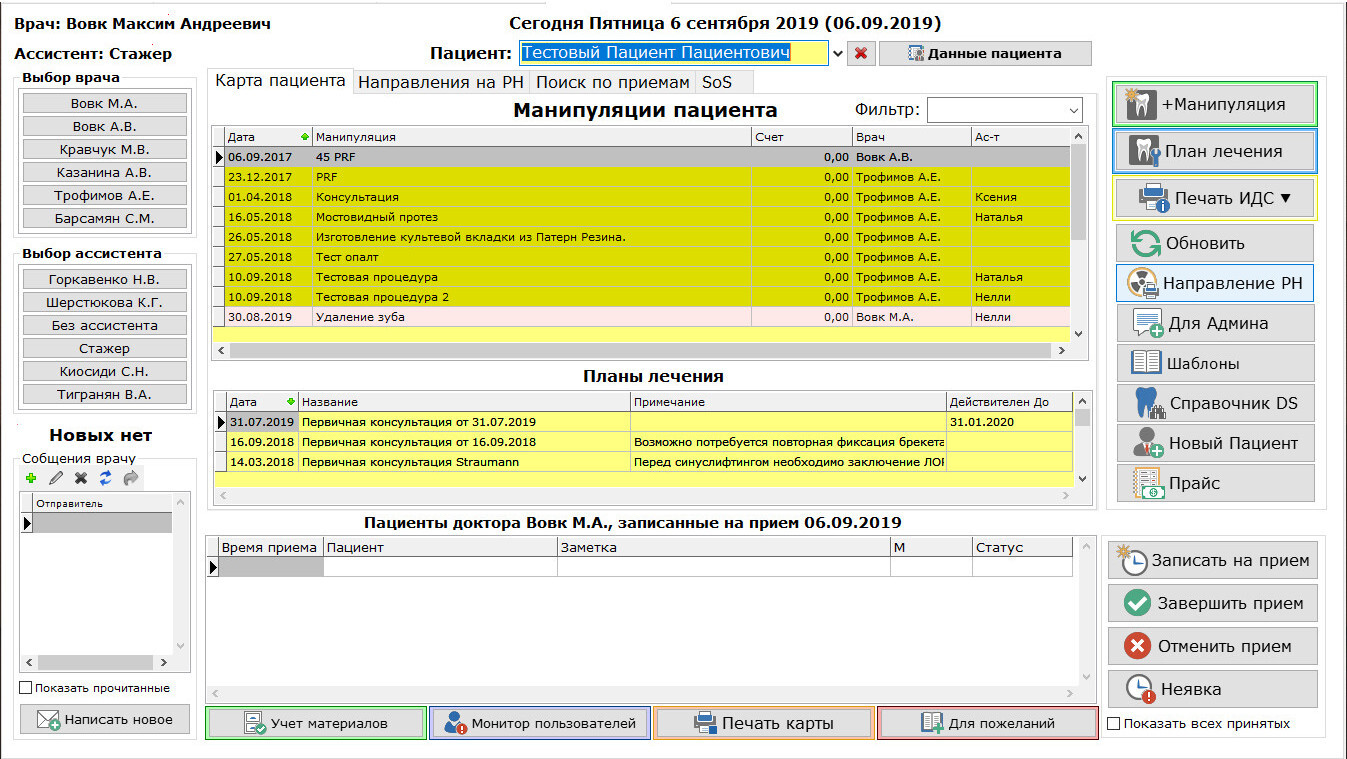Click the Счет column header
This screenshot has width=1347, height=759.
tap(801, 136)
